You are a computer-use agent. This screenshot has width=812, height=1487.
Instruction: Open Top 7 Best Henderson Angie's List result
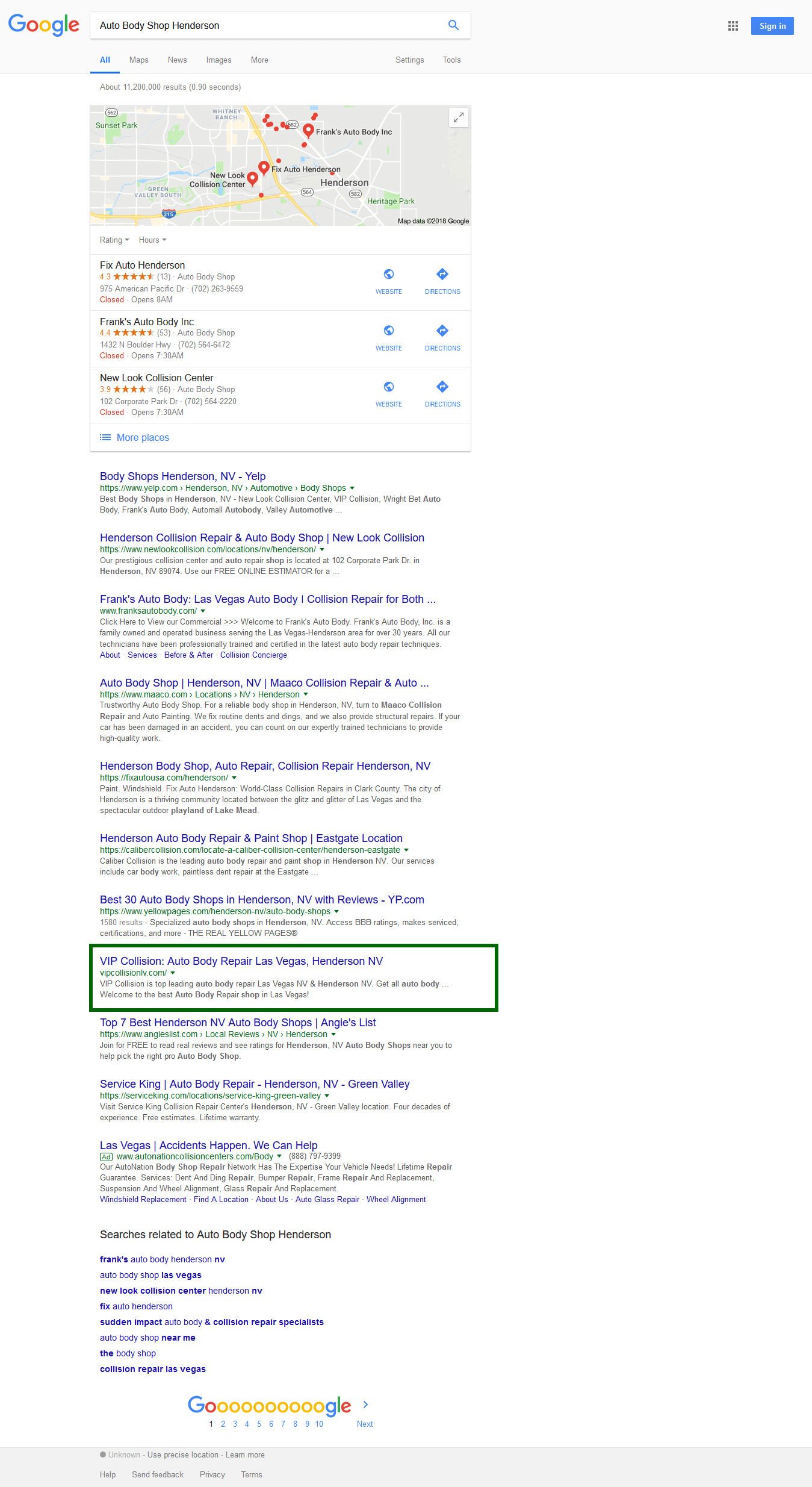[x=238, y=1023]
